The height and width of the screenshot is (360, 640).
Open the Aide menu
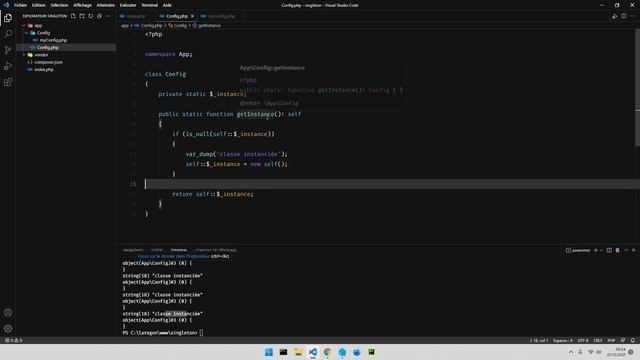[167, 5]
